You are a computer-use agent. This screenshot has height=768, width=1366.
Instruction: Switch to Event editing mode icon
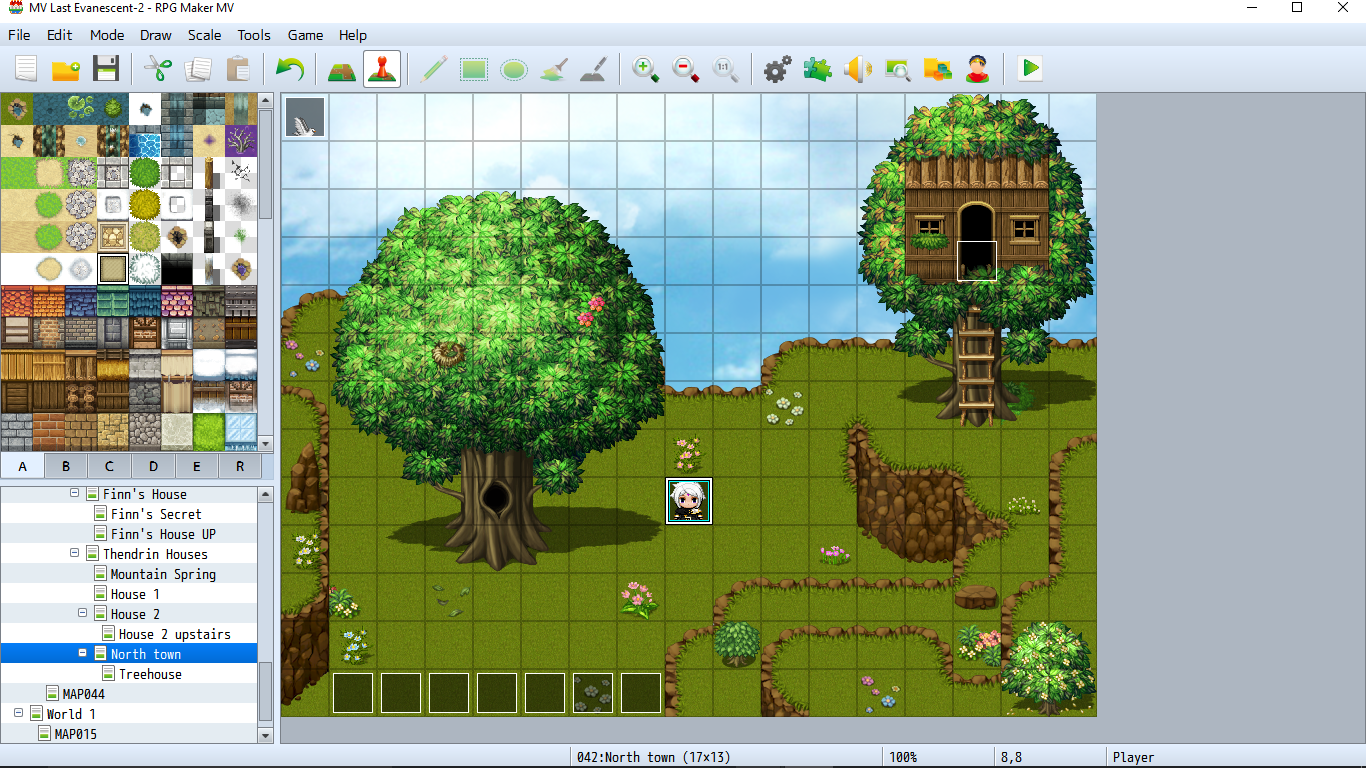tap(382, 69)
